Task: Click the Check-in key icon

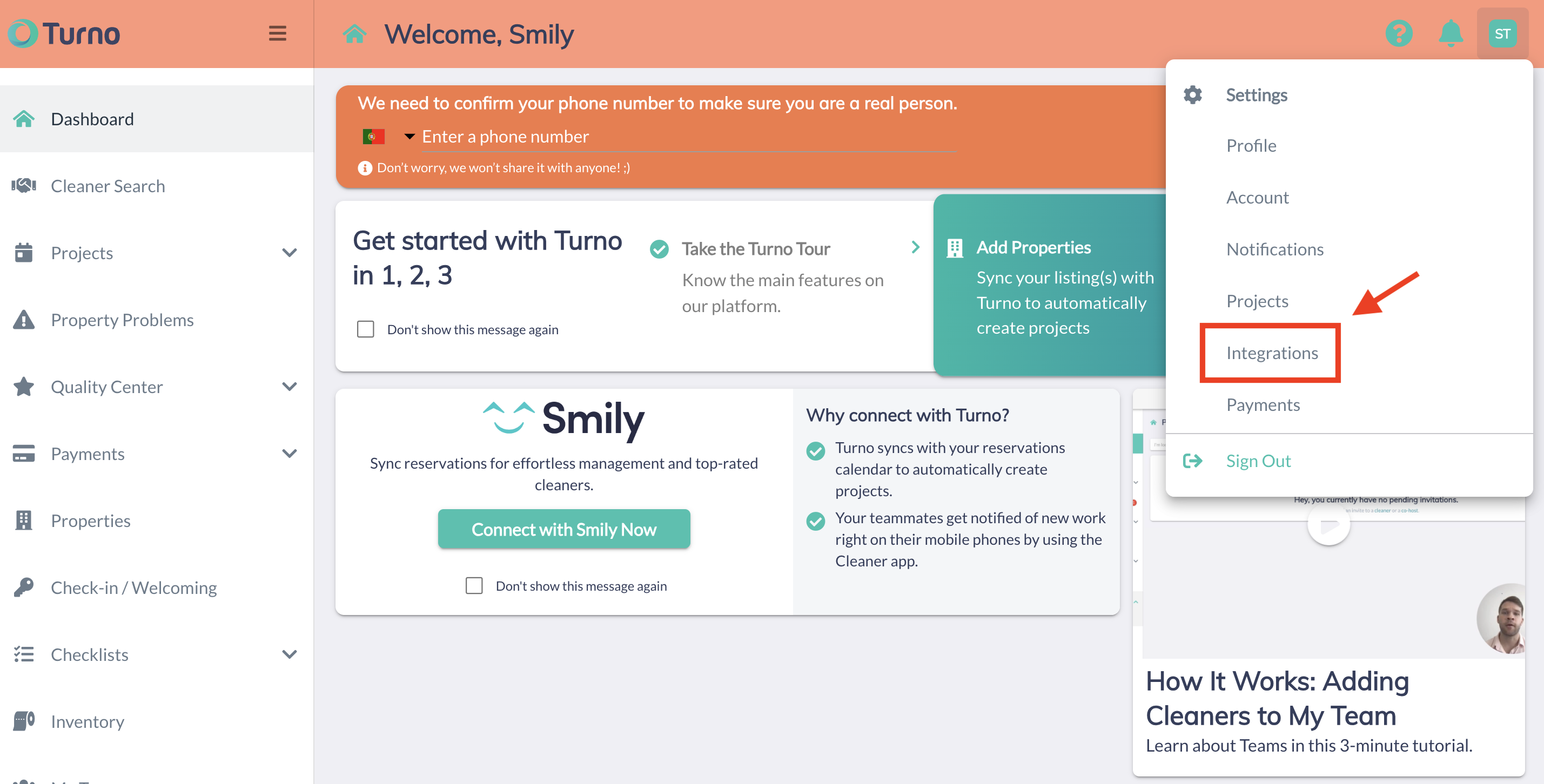Action: tap(24, 587)
